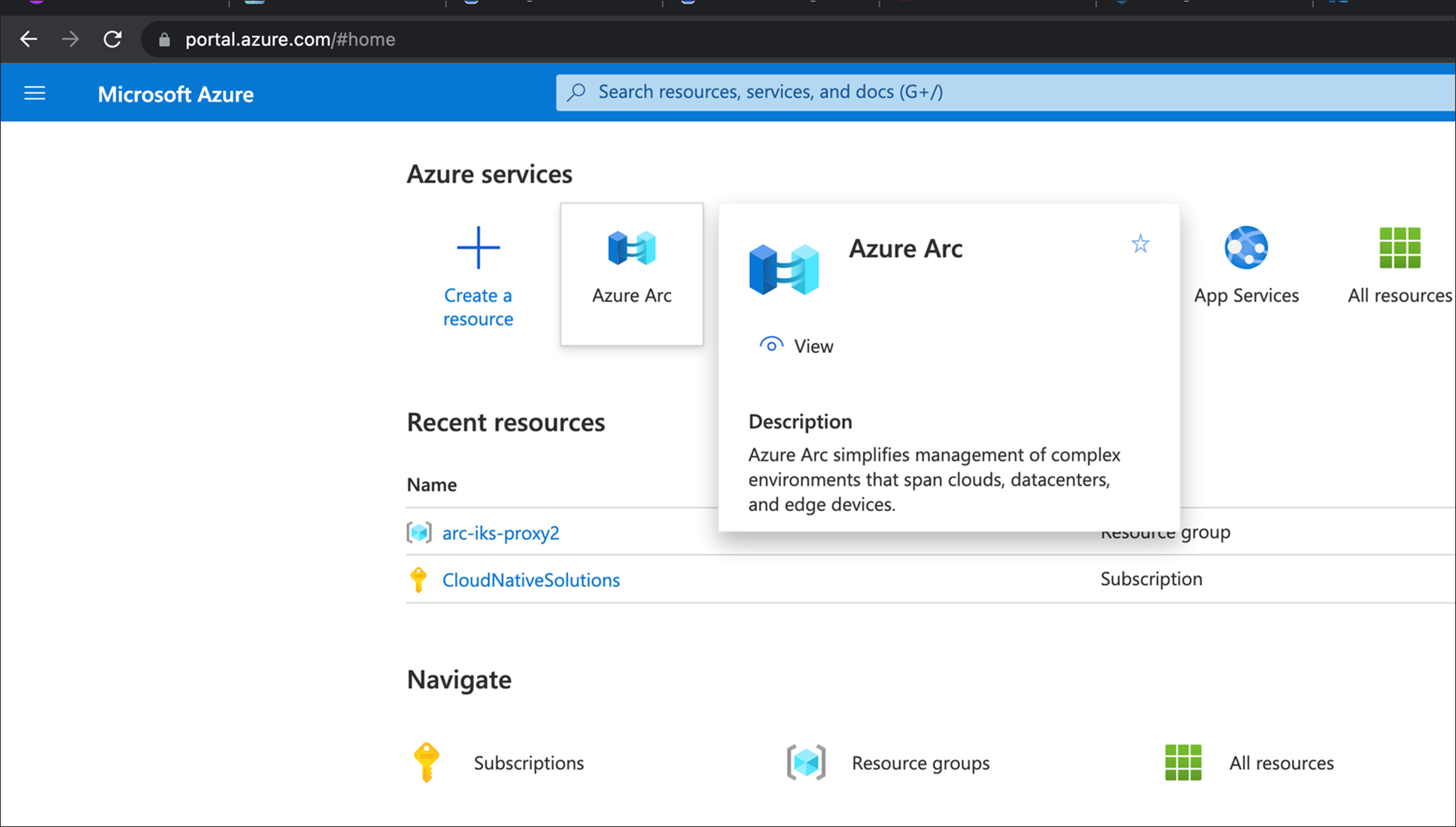Click the padlock icon in address bar
This screenshot has height=827, width=1456.
click(164, 39)
